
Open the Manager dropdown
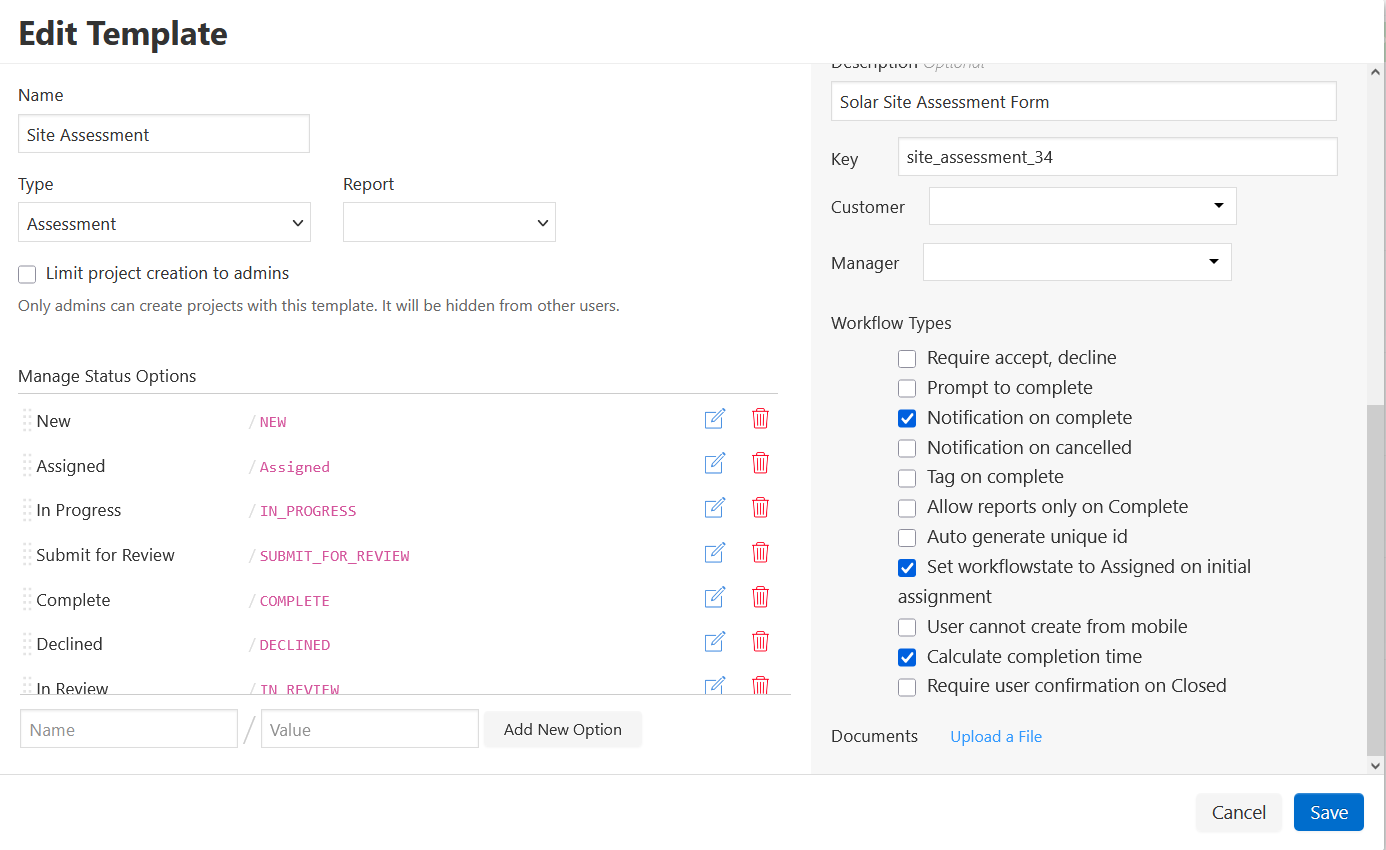pos(1077,262)
